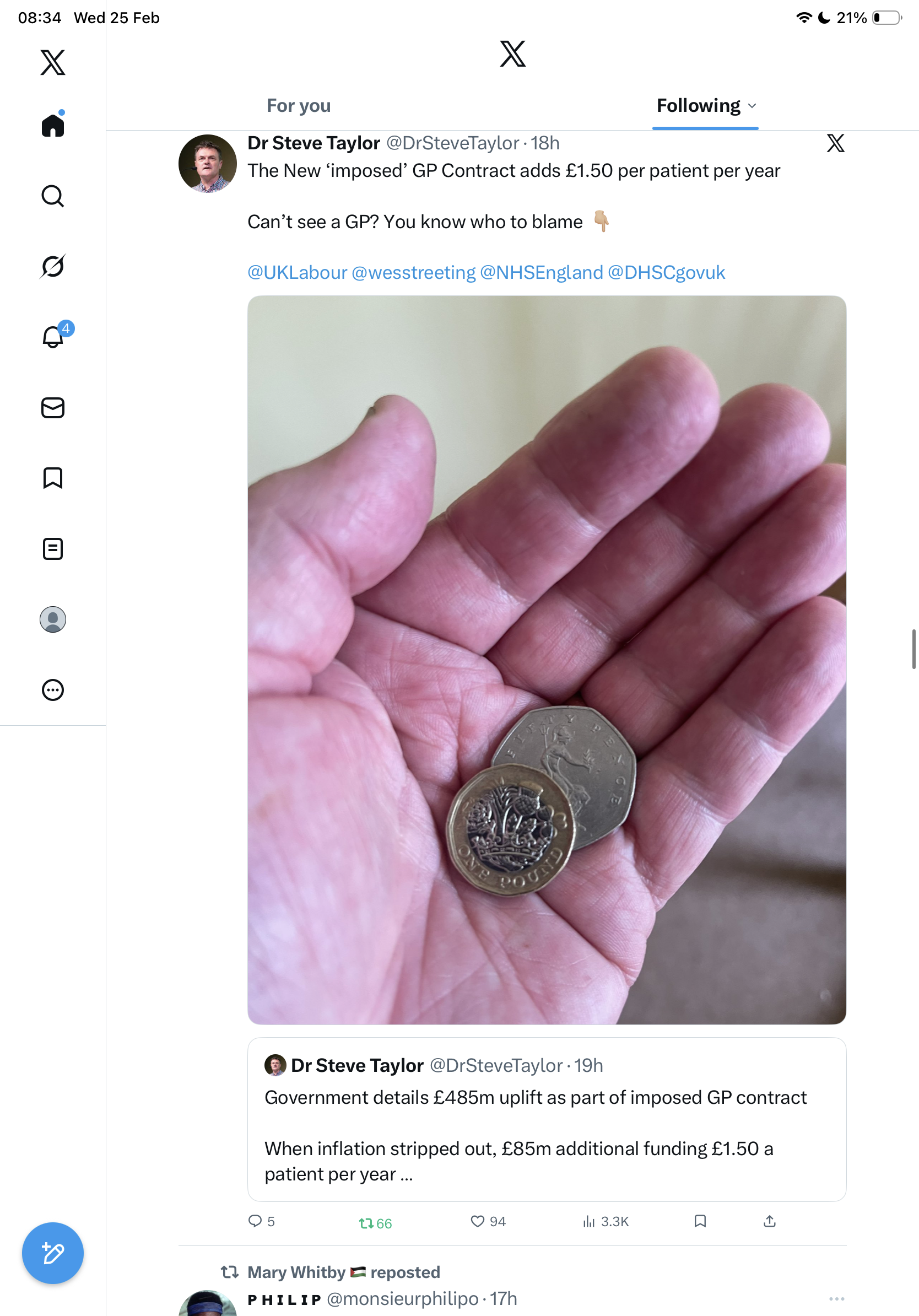919x1316 pixels.
Task: Open the @NHSEngland mention link
Action: [542, 272]
